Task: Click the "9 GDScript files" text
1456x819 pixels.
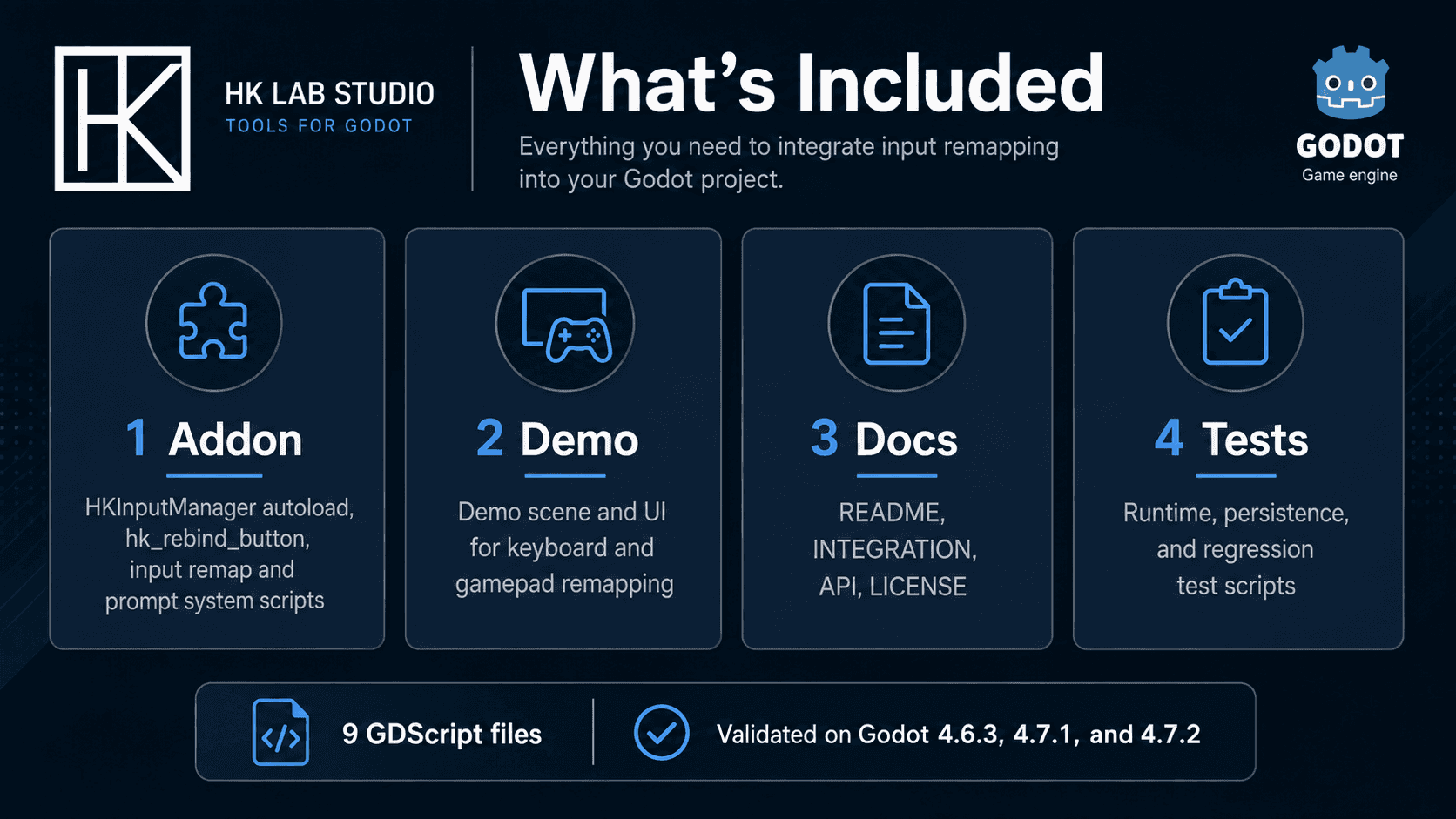Action: (442, 734)
